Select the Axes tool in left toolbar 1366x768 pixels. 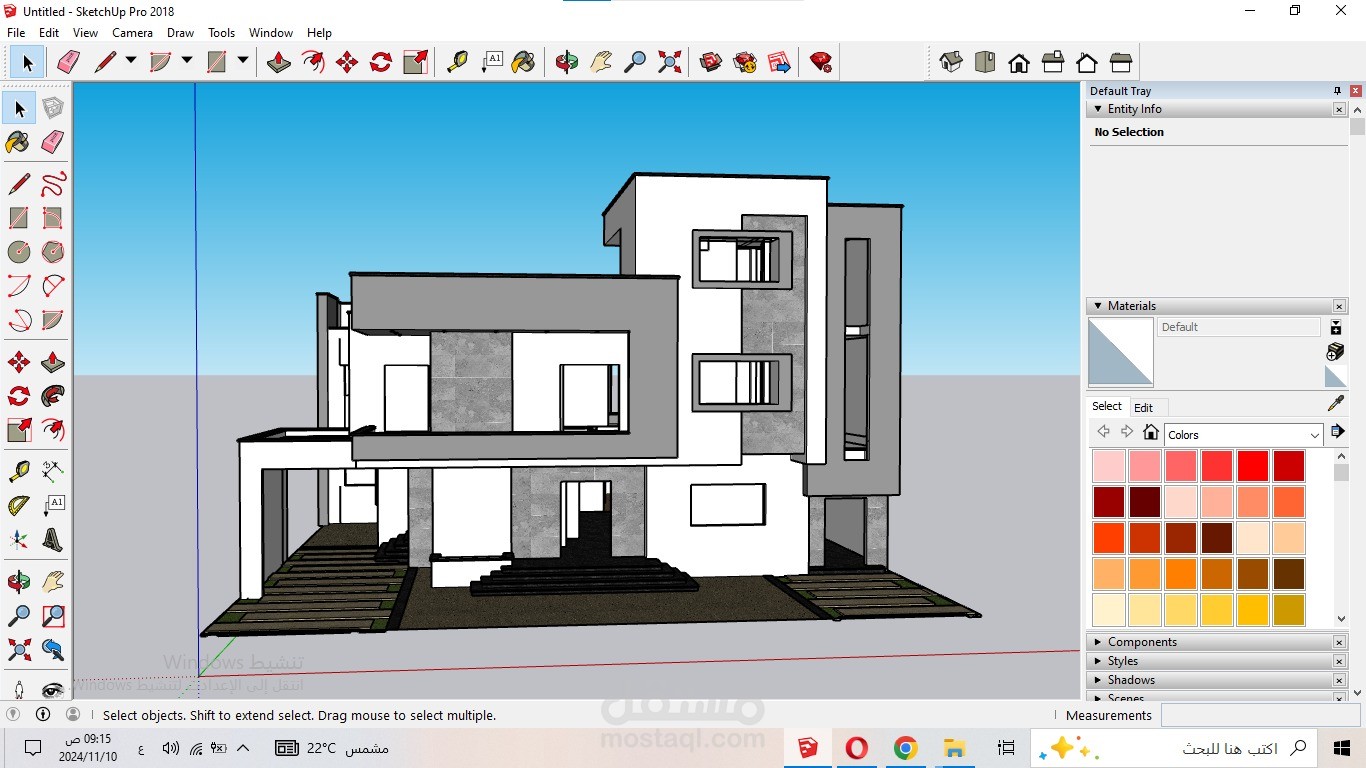19,541
